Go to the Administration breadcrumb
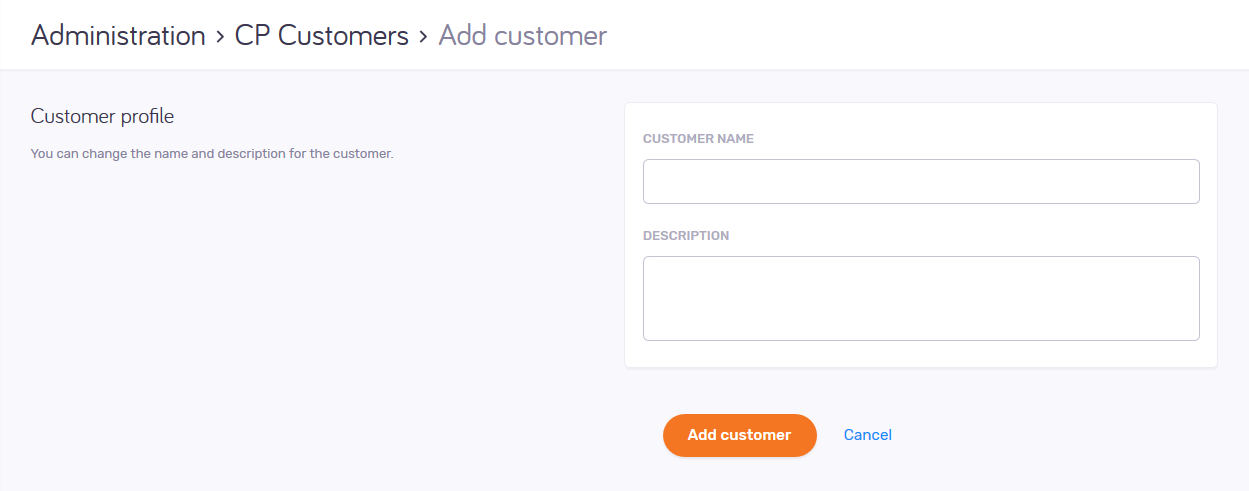 point(118,36)
